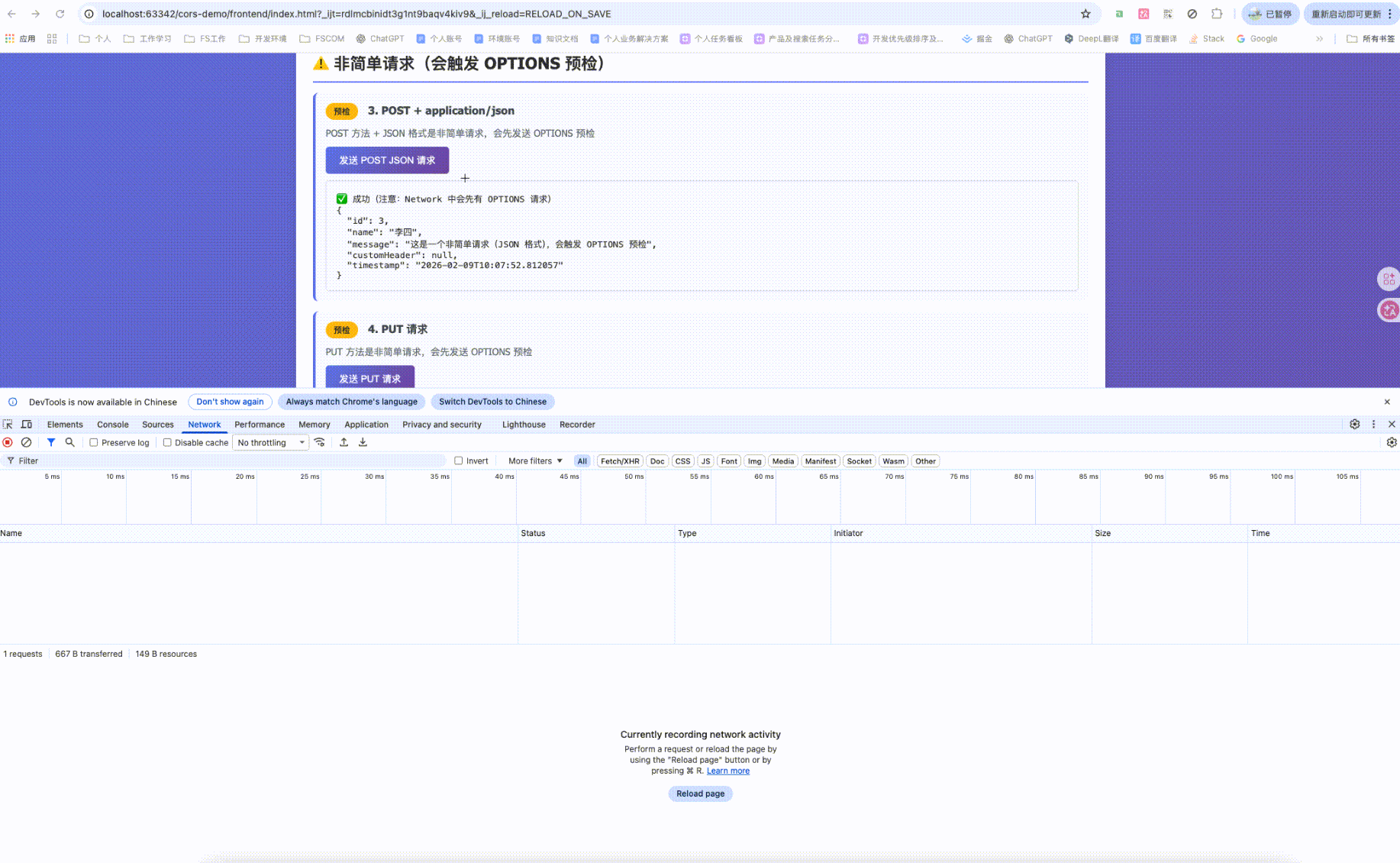
Task: Sort requests by the Name column header
Action: (259, 533)
